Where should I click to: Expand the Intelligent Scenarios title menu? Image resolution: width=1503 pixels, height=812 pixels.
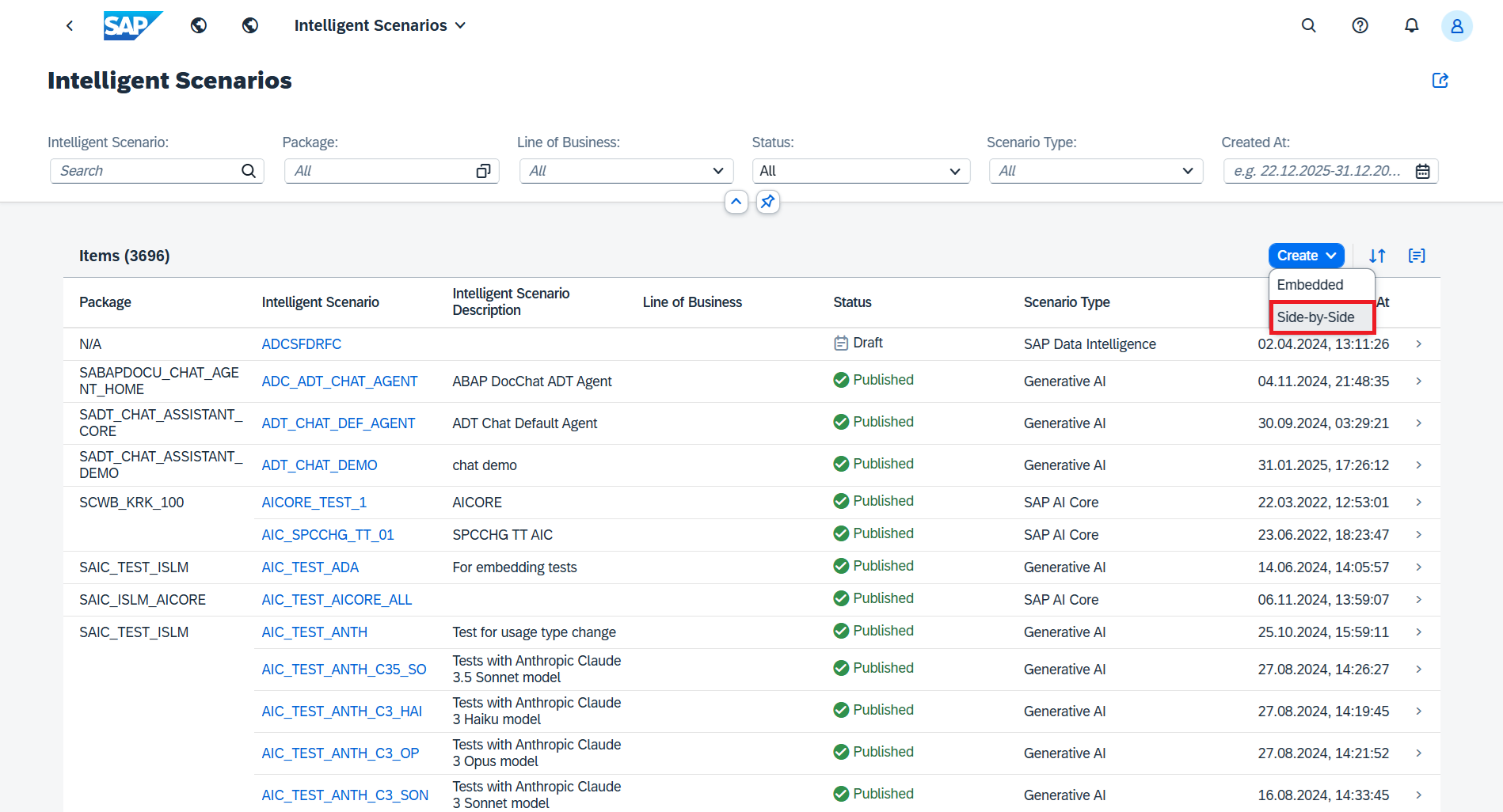380,25
